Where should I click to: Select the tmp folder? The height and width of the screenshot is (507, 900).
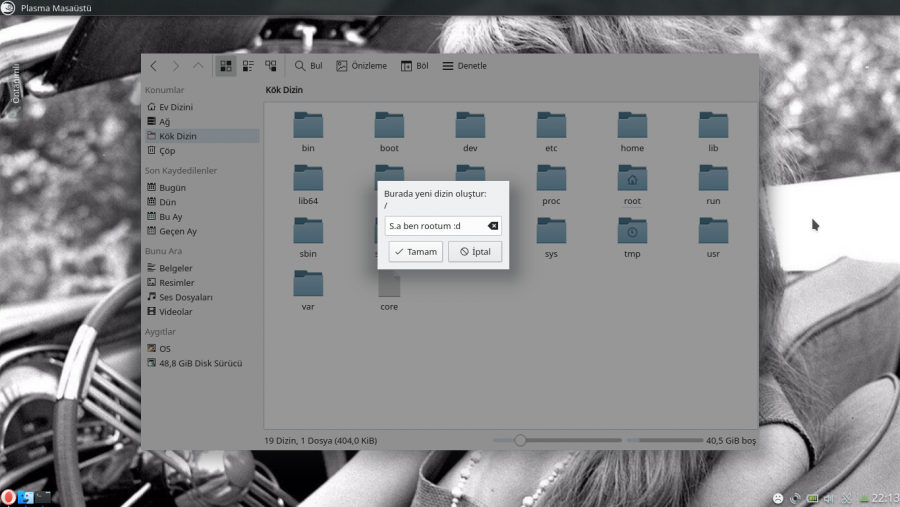(632, 238)
